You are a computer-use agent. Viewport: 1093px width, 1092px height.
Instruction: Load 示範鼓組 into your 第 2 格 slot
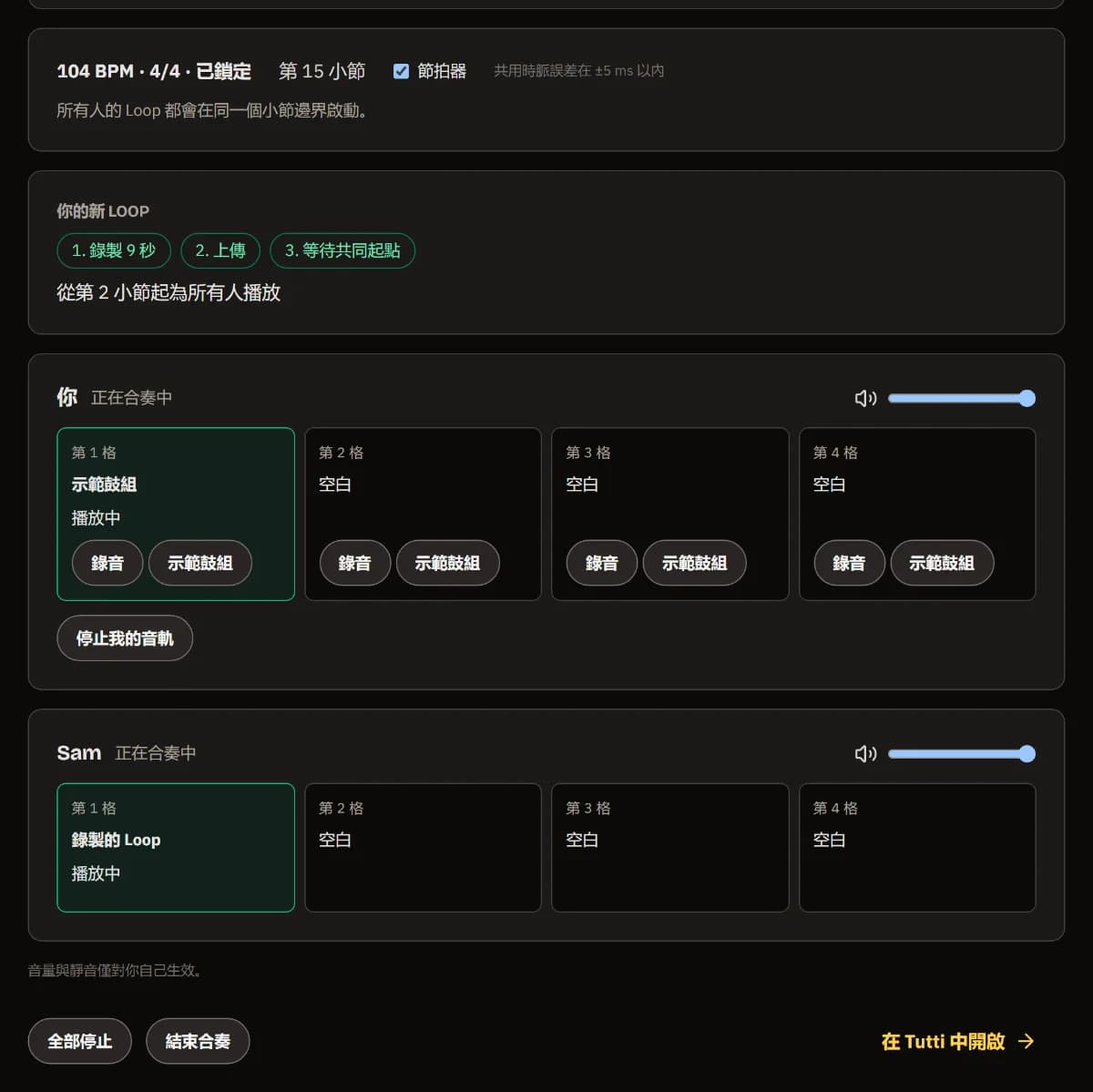(x=448, y=563)
